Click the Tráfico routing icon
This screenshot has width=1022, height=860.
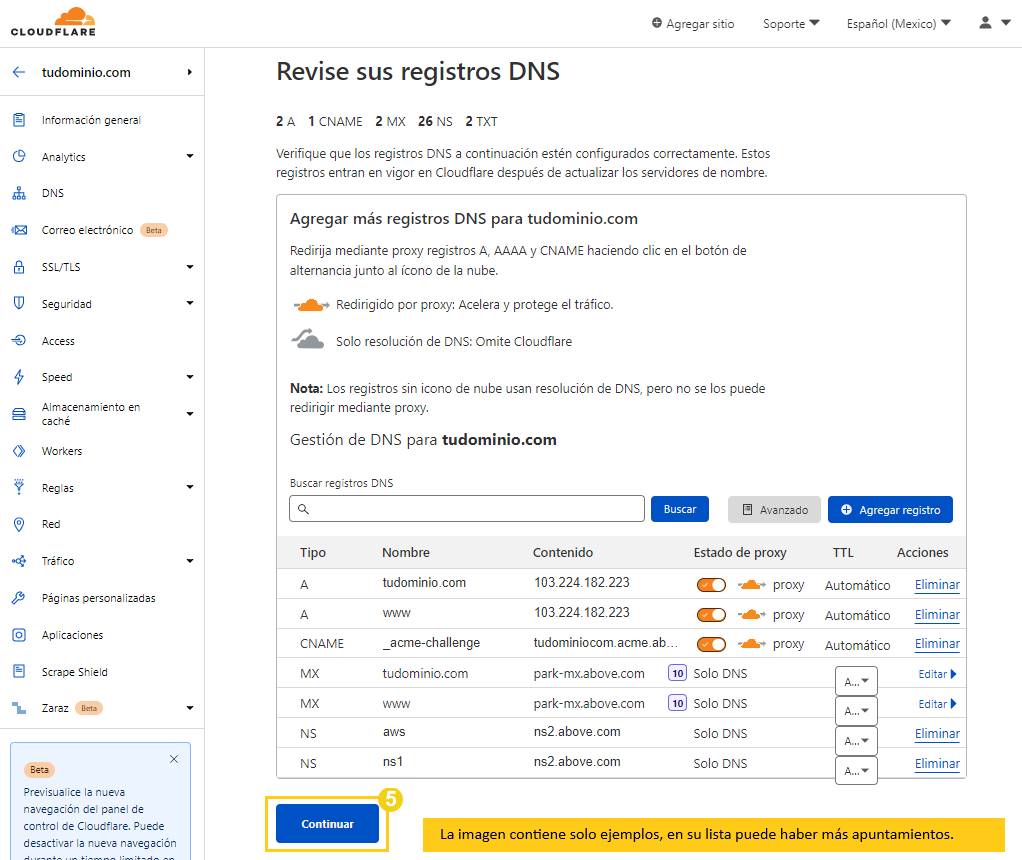tap(20, 561)
